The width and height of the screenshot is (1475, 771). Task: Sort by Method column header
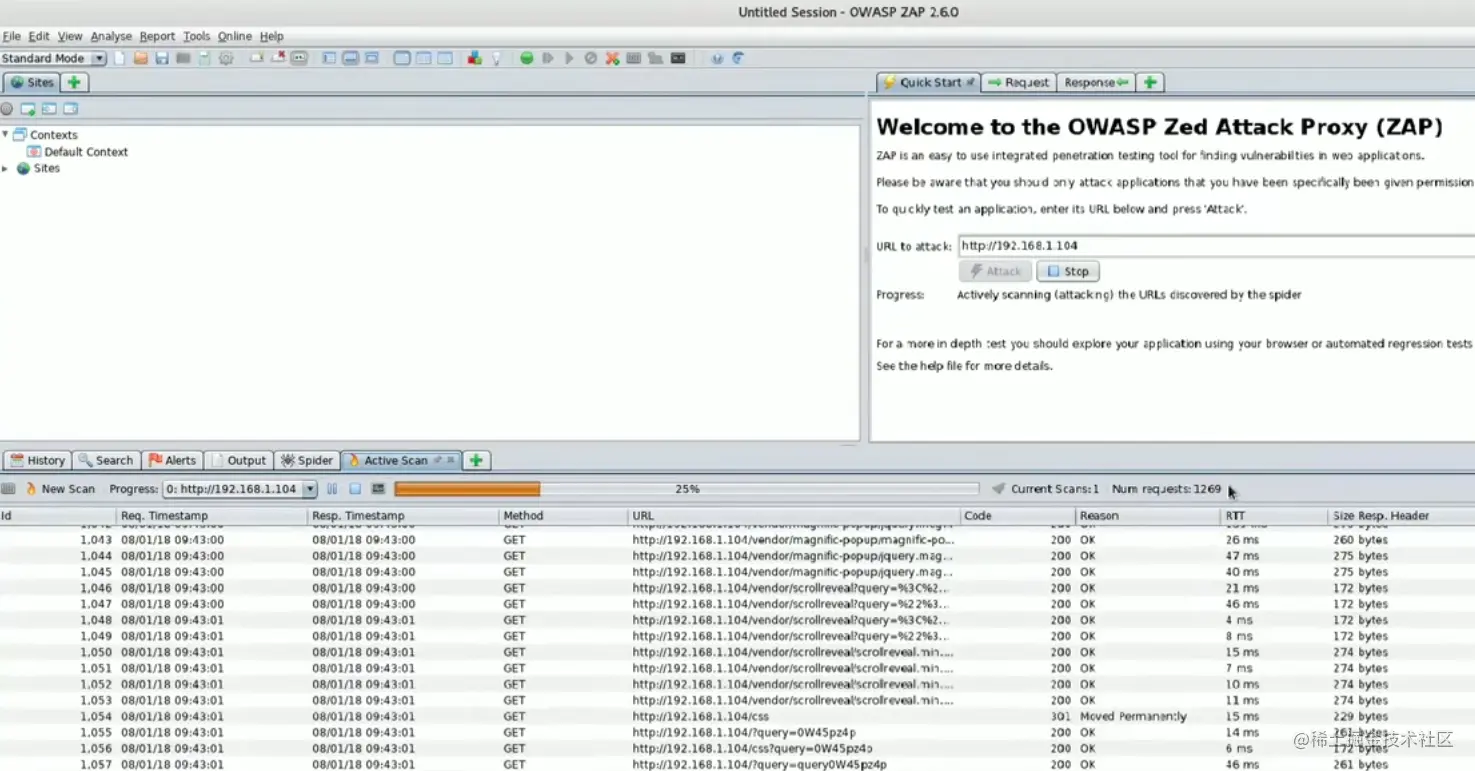click(564, 516)
